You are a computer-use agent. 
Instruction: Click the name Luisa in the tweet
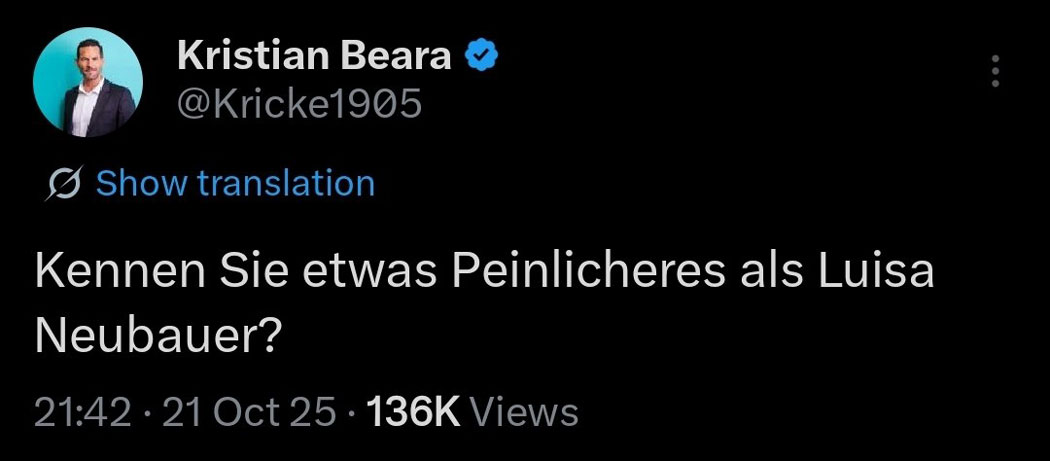[876, 274]
